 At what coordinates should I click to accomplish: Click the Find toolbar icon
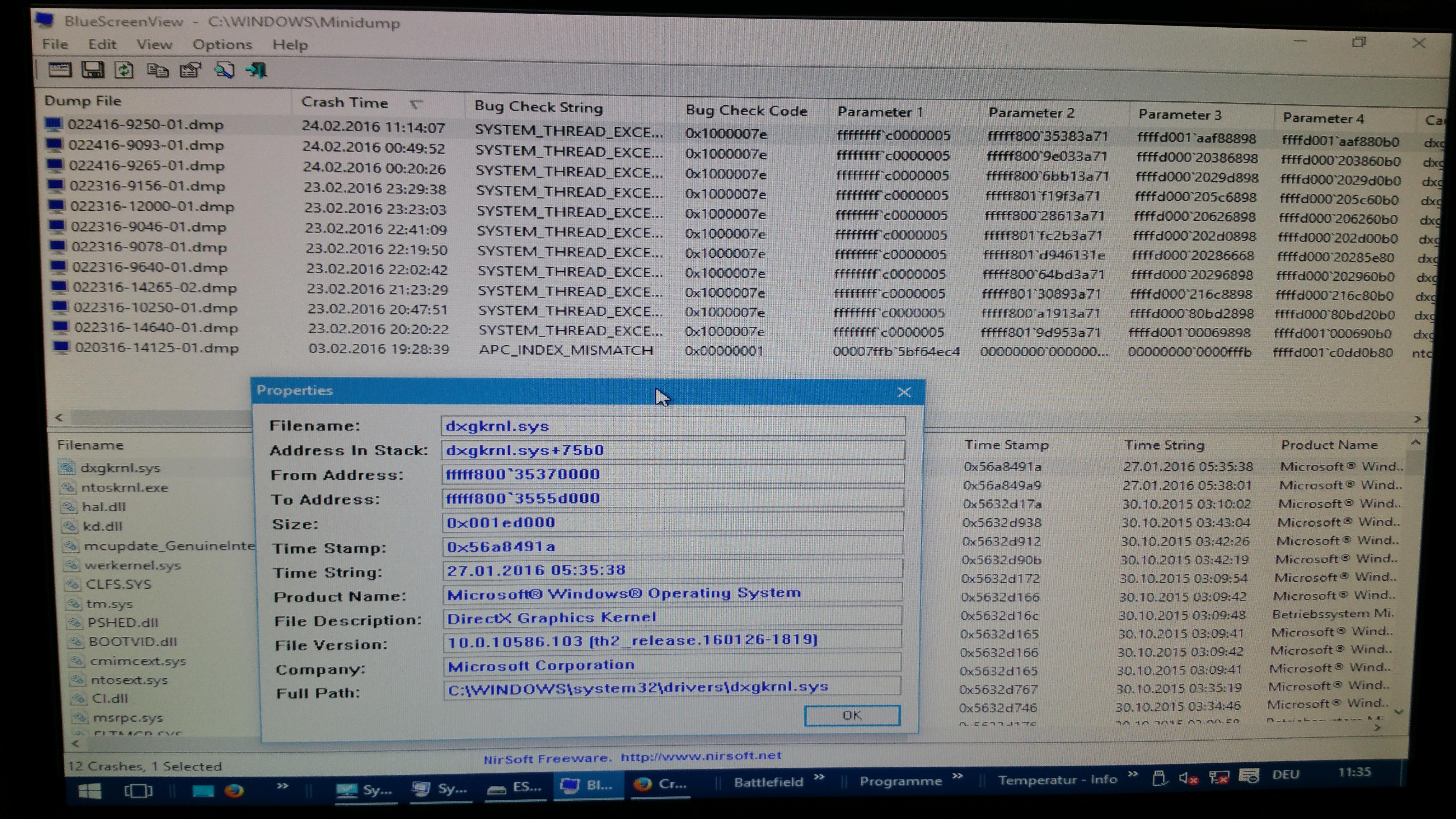tap(224, 71)
